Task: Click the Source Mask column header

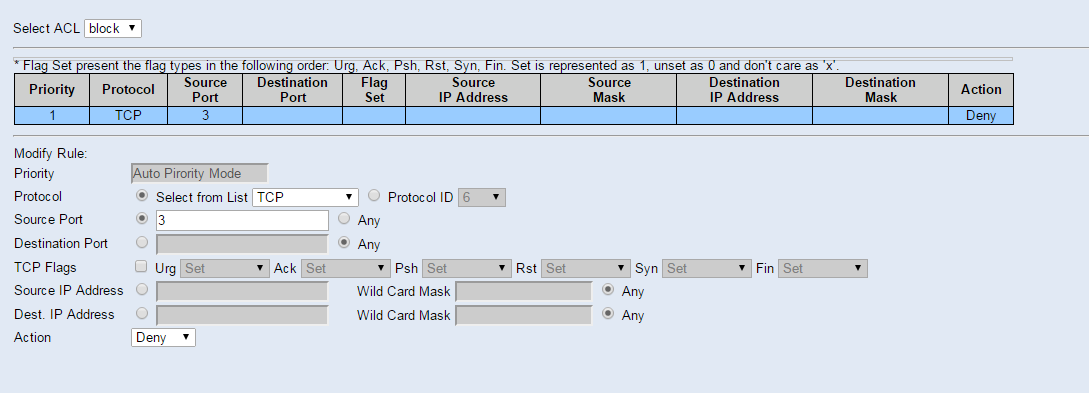Action: click(x=608, y=90)
